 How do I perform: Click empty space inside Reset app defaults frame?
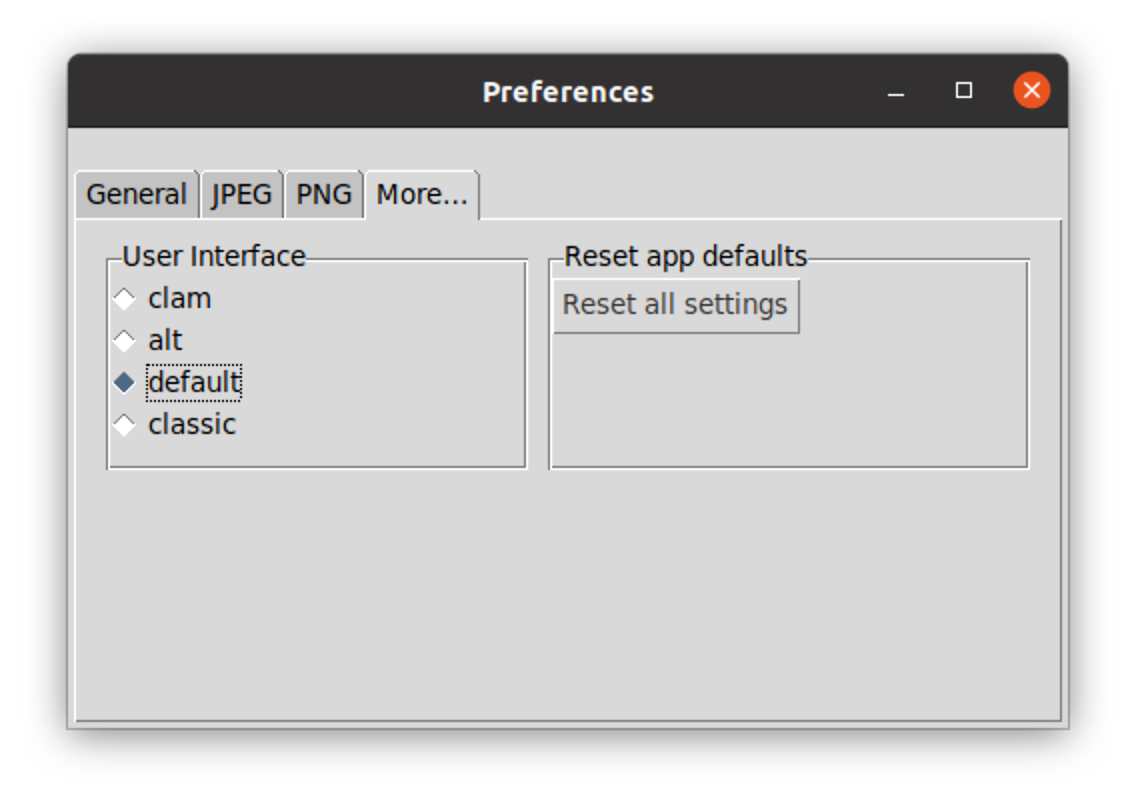point(788,400)
